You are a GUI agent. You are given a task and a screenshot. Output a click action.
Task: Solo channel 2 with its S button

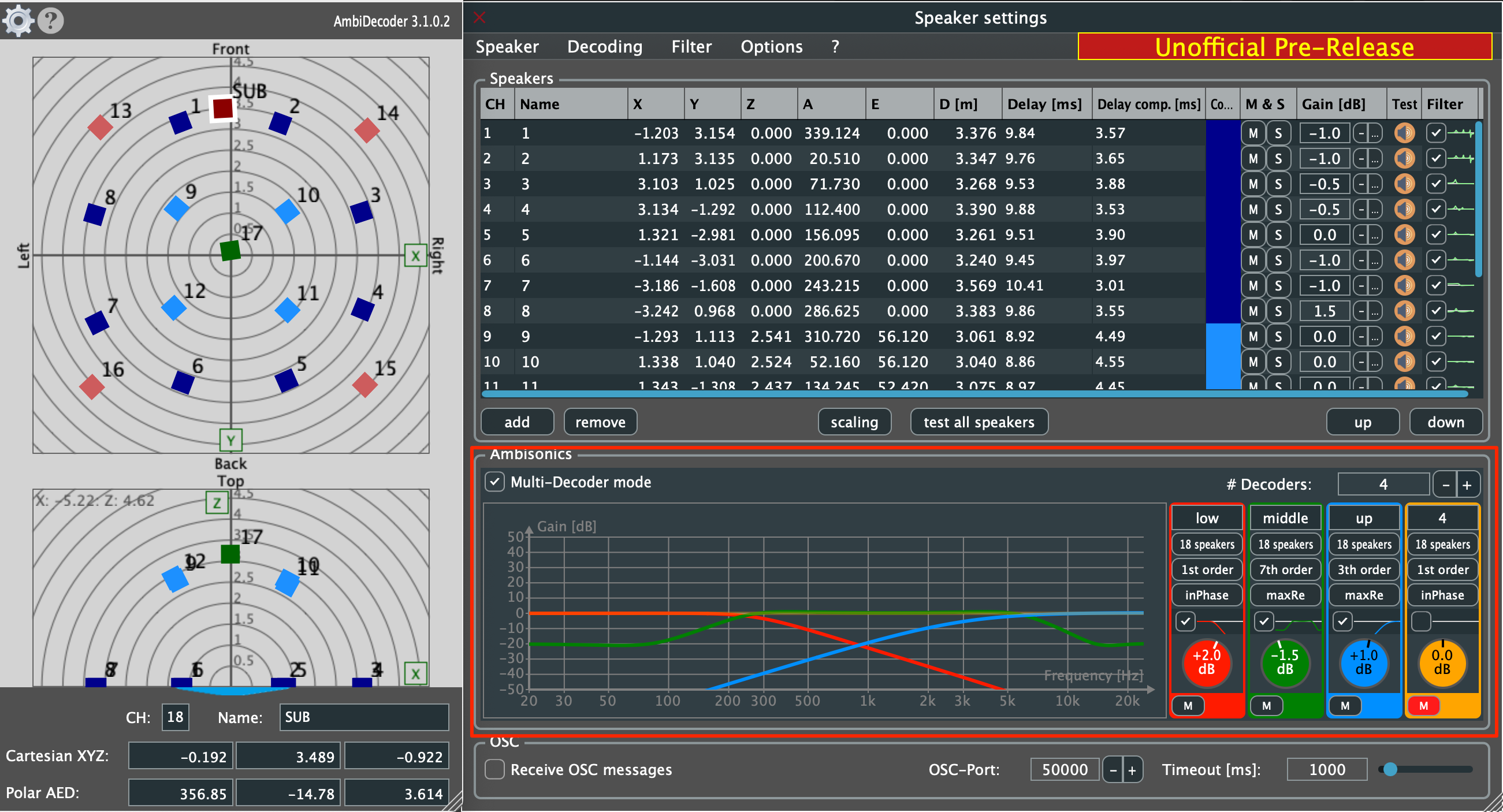tap(1279, 158)
